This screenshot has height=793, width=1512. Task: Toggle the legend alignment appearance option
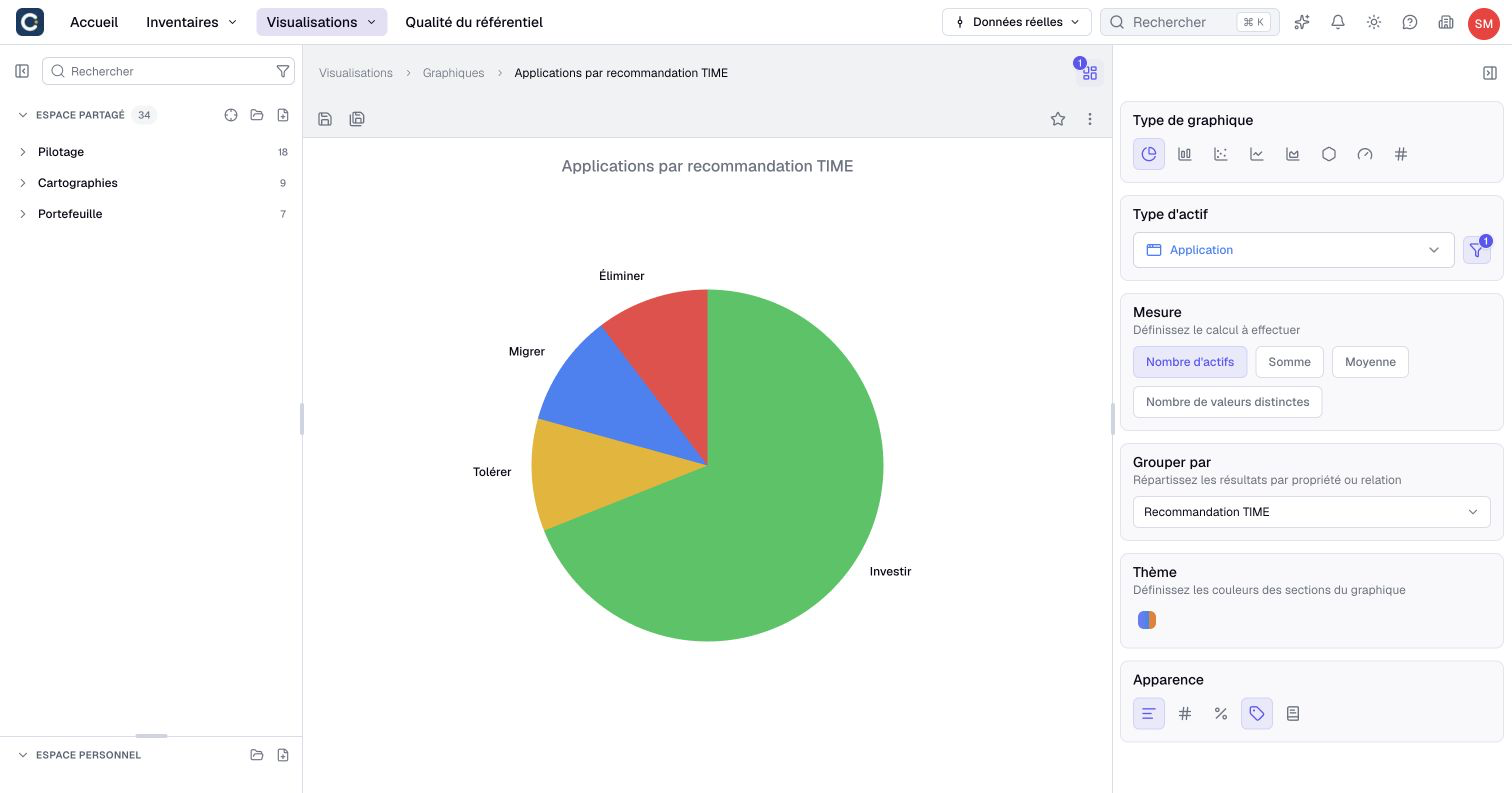1149,713
